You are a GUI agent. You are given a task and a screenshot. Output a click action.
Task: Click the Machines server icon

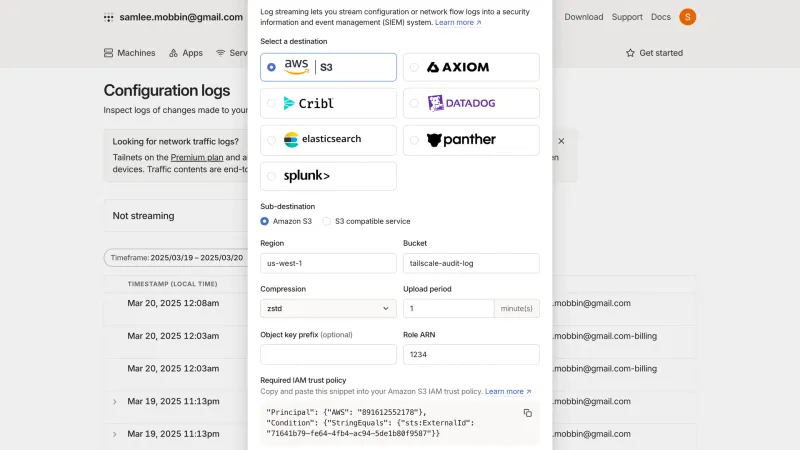point(108,53)
